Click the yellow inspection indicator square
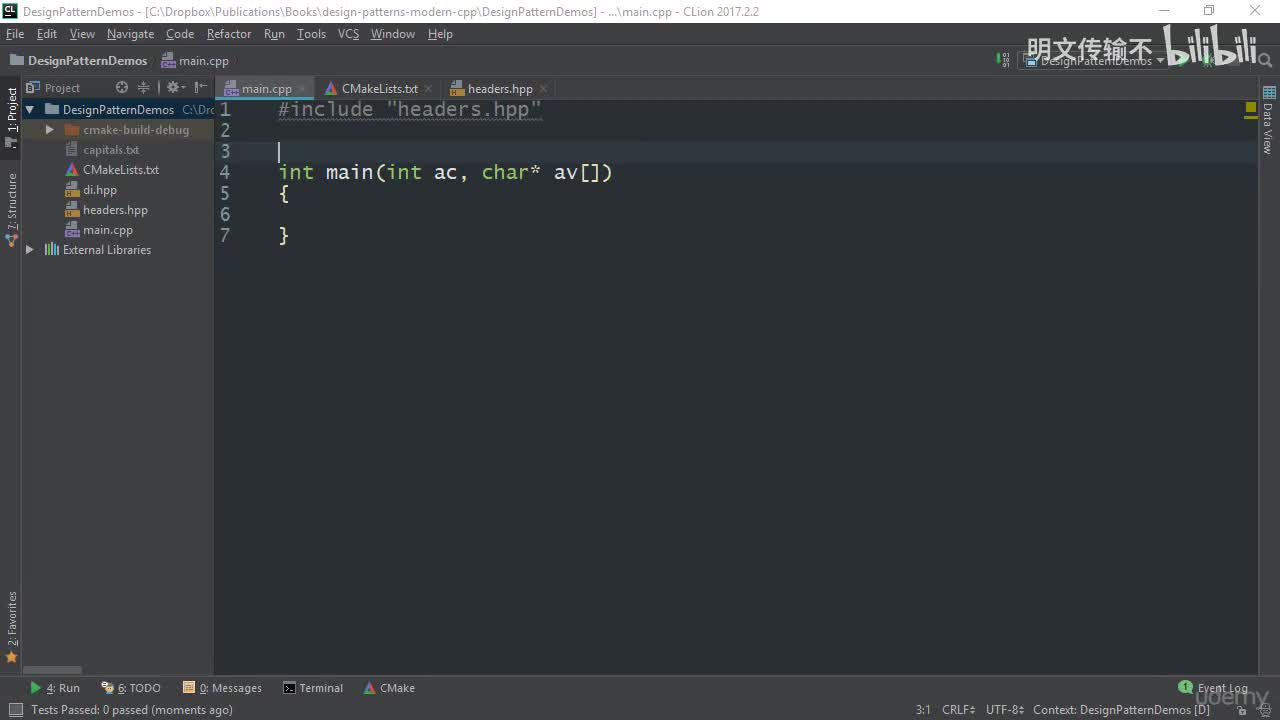1280x720 pixels. [x=1251, y=107]
